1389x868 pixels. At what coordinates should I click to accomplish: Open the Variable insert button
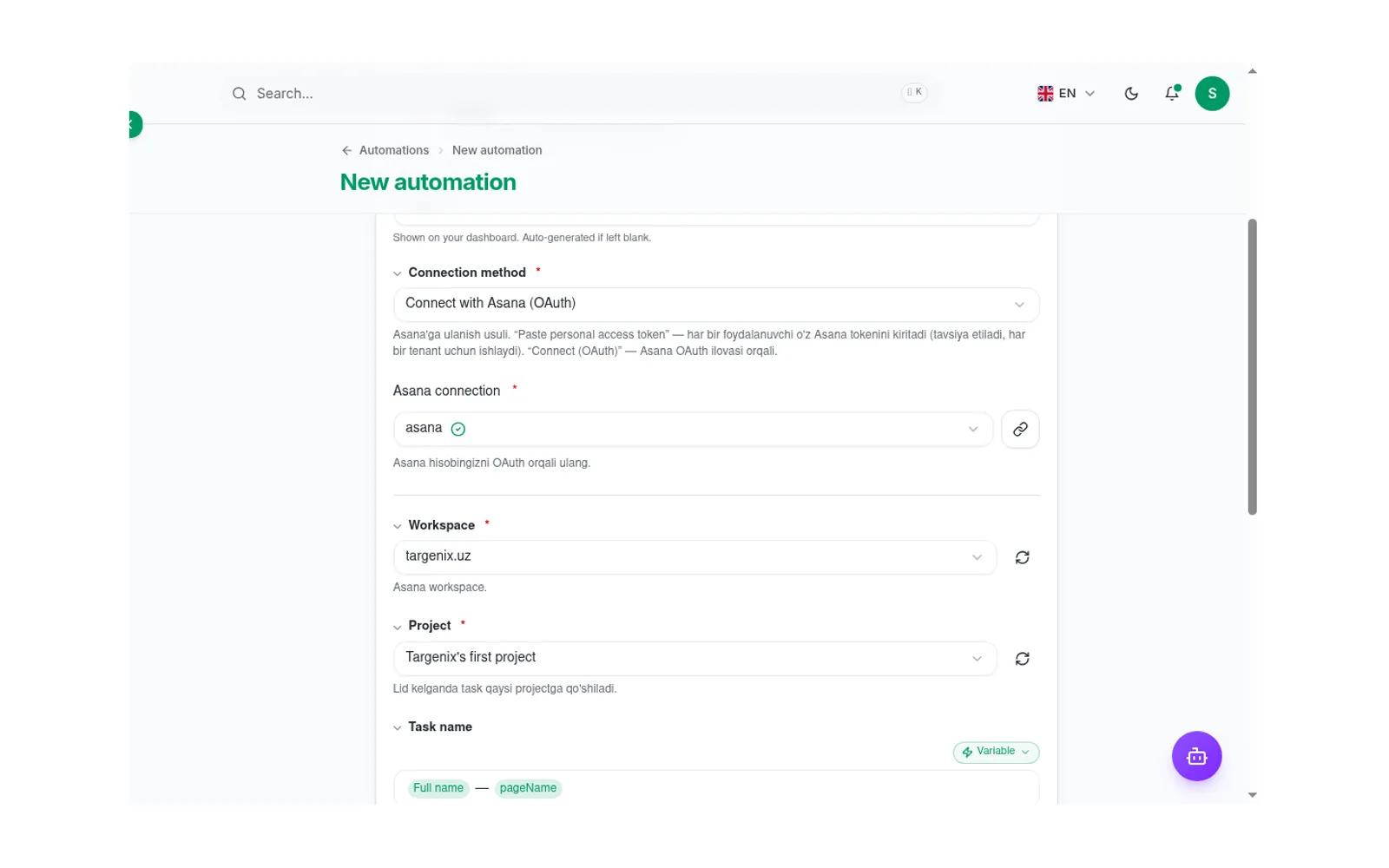tap(996, 752)
